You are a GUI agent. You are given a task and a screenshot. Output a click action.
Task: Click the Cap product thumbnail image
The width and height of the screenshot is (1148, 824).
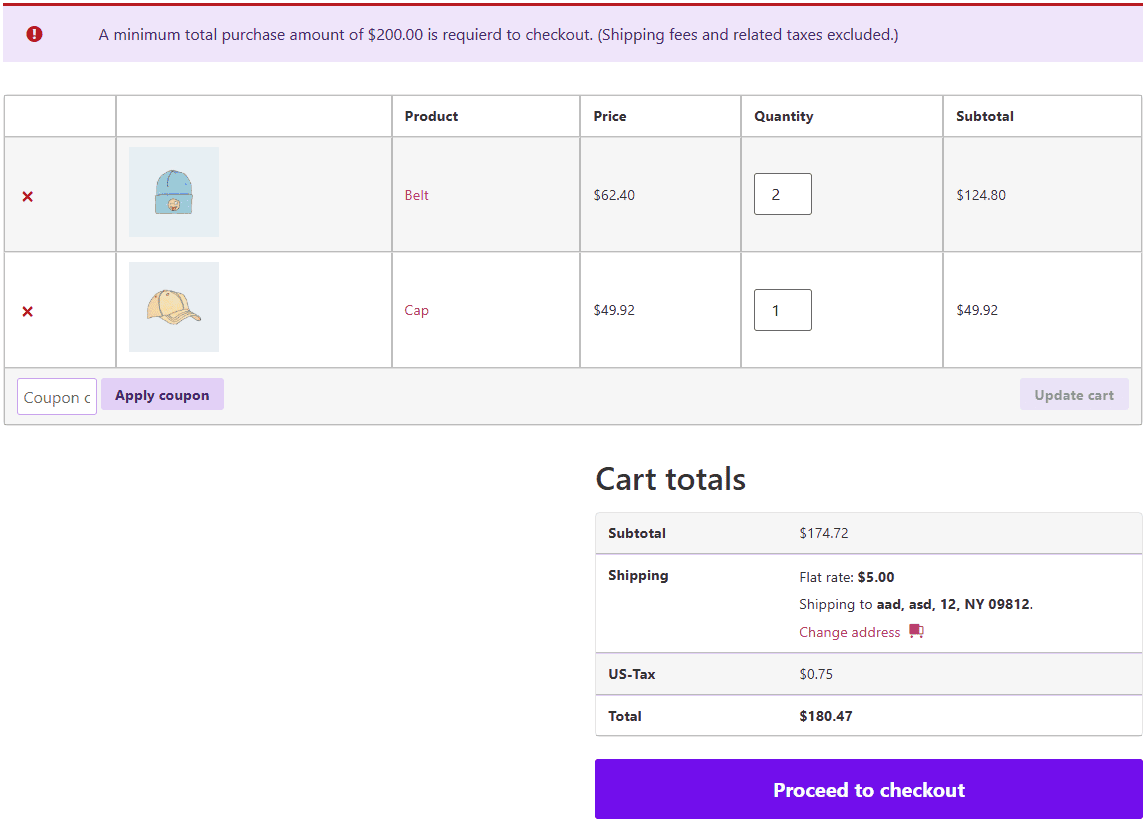(173, 306)
